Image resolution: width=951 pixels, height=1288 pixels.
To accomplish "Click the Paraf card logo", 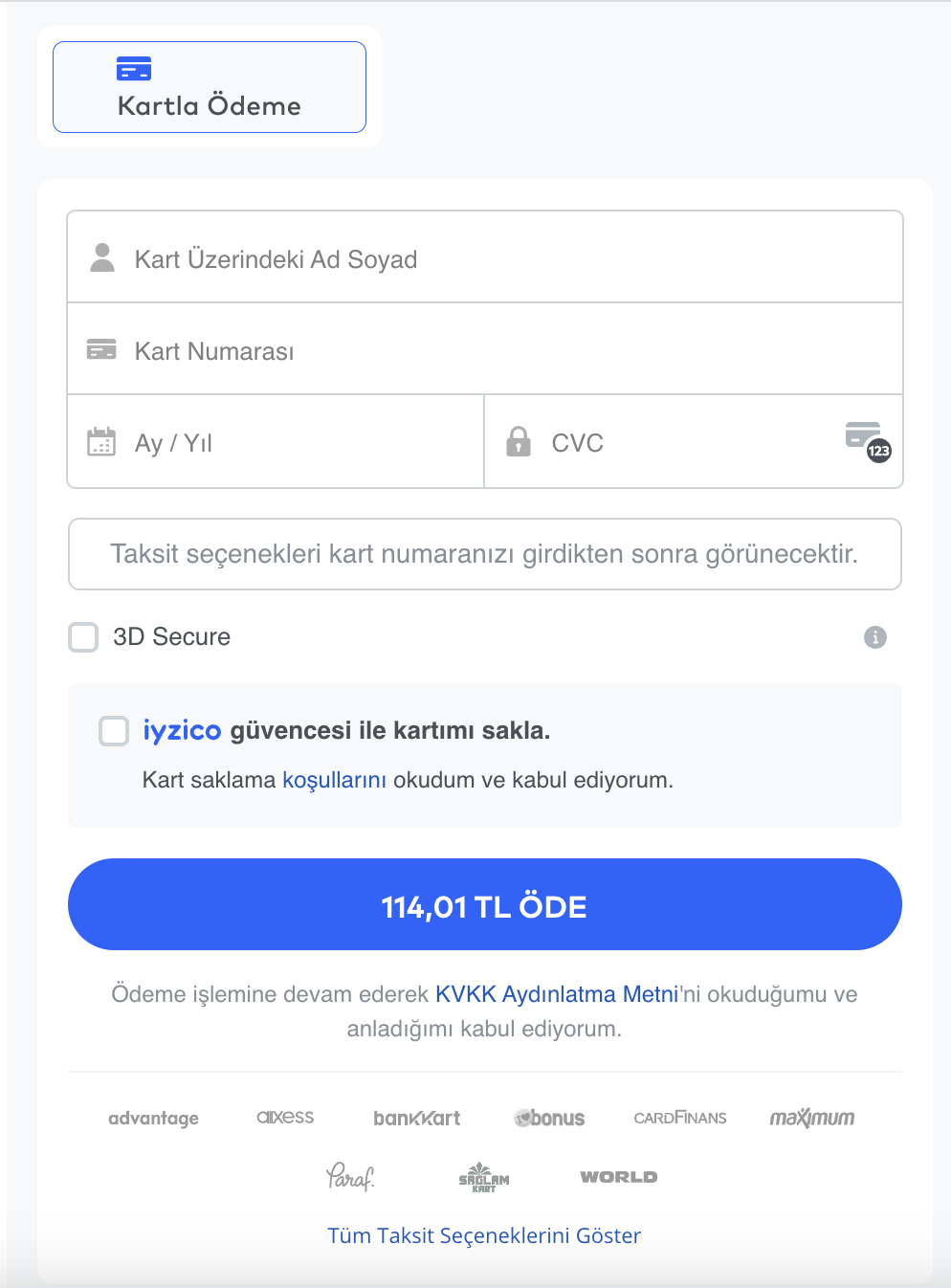I will click(350, 1176).
